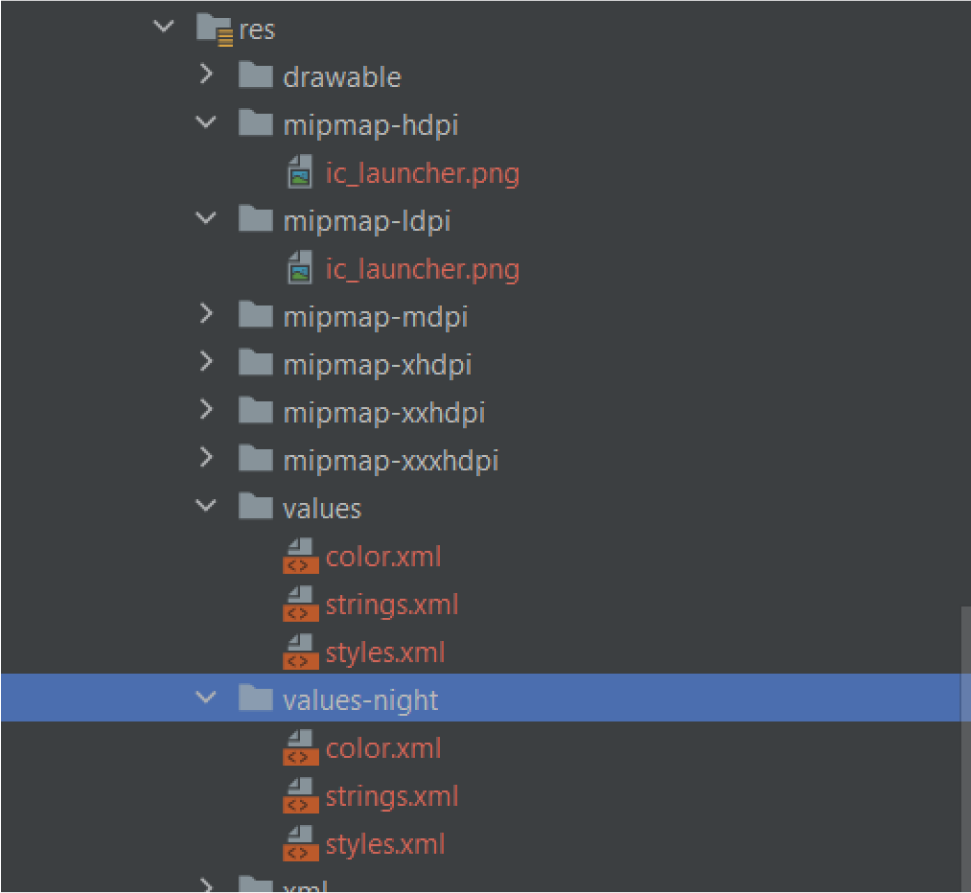The width and height of the screenshot is (971, 893).
Task: Select the drawable folder label
Action: pyautogui.click(x=342, y=77)
